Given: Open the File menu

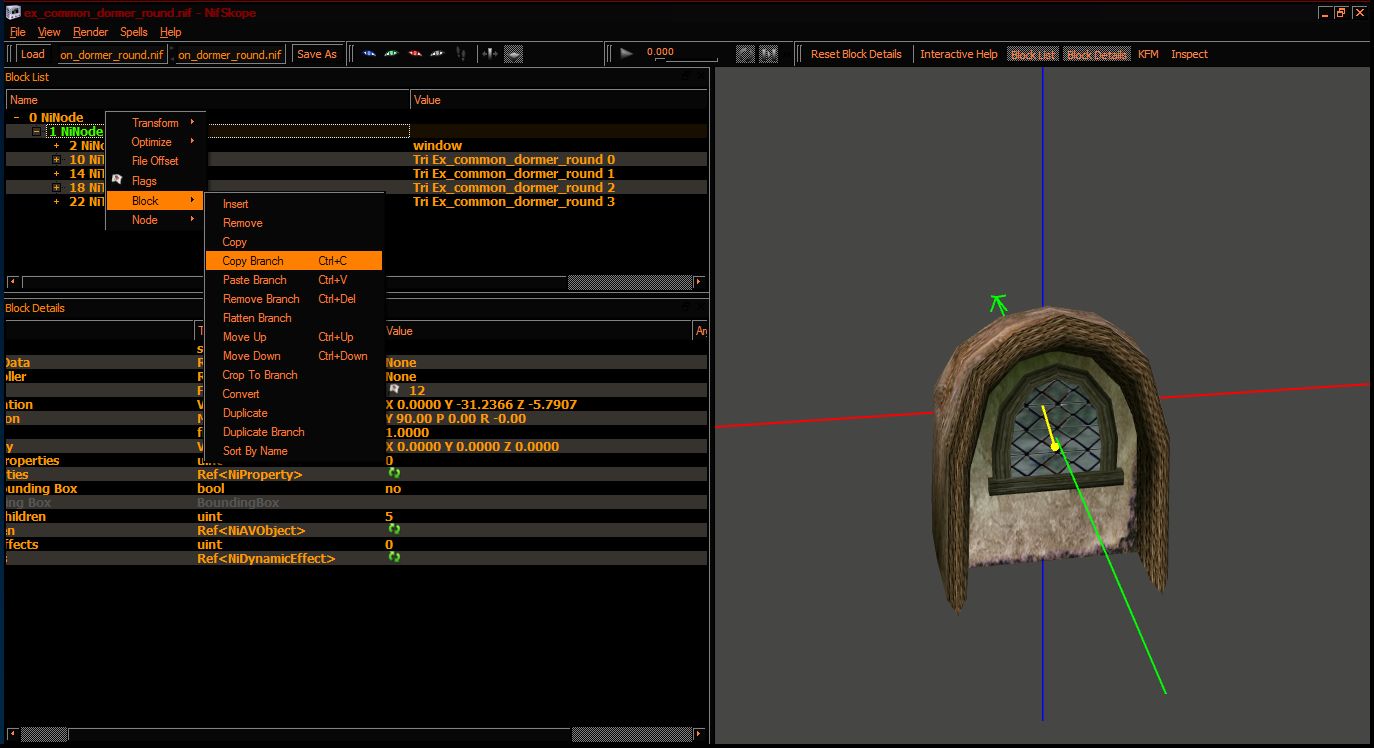Looking at the screenshot, I should [18, 32].
